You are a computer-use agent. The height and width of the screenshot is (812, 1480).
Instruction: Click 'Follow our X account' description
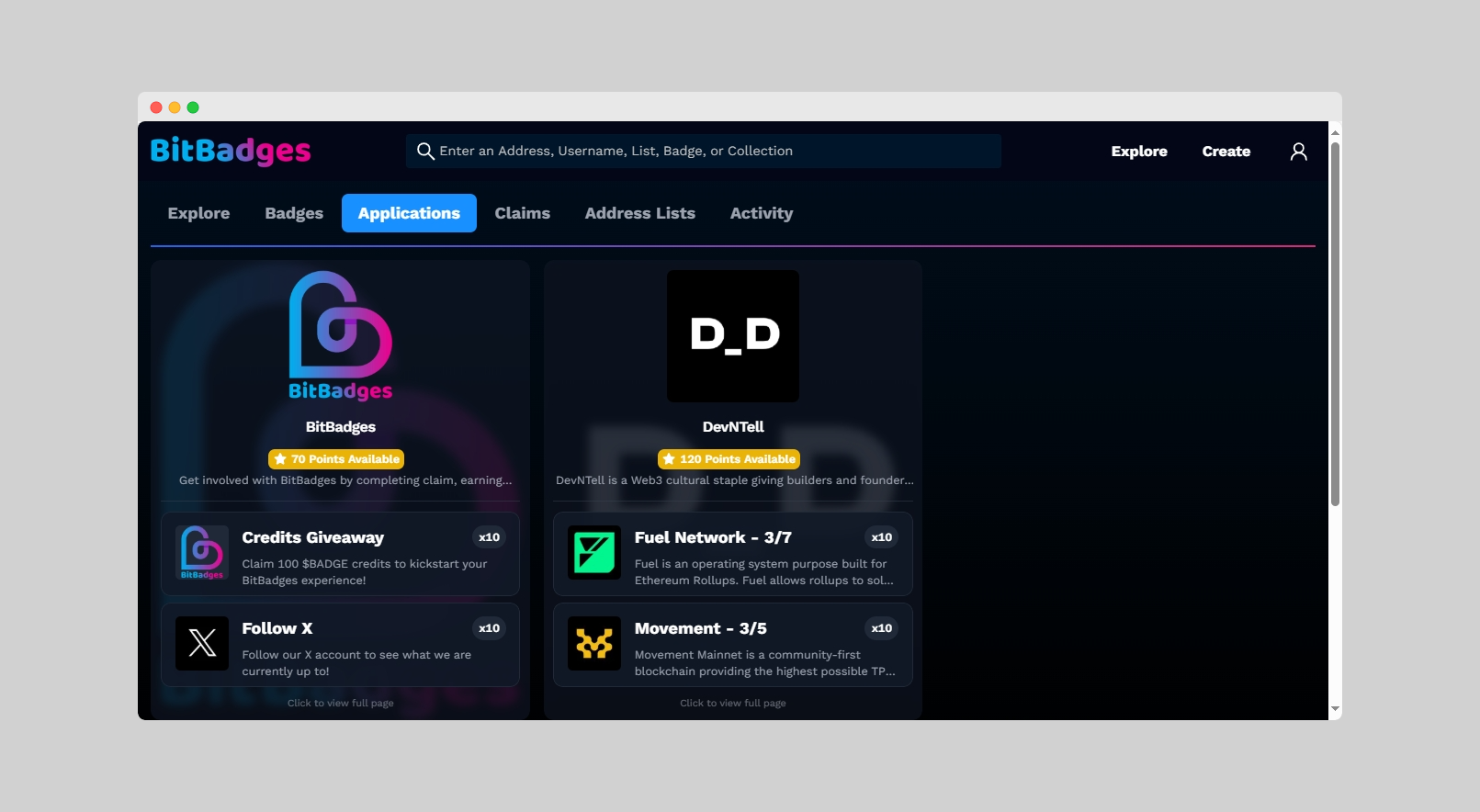tap(356, 663)
